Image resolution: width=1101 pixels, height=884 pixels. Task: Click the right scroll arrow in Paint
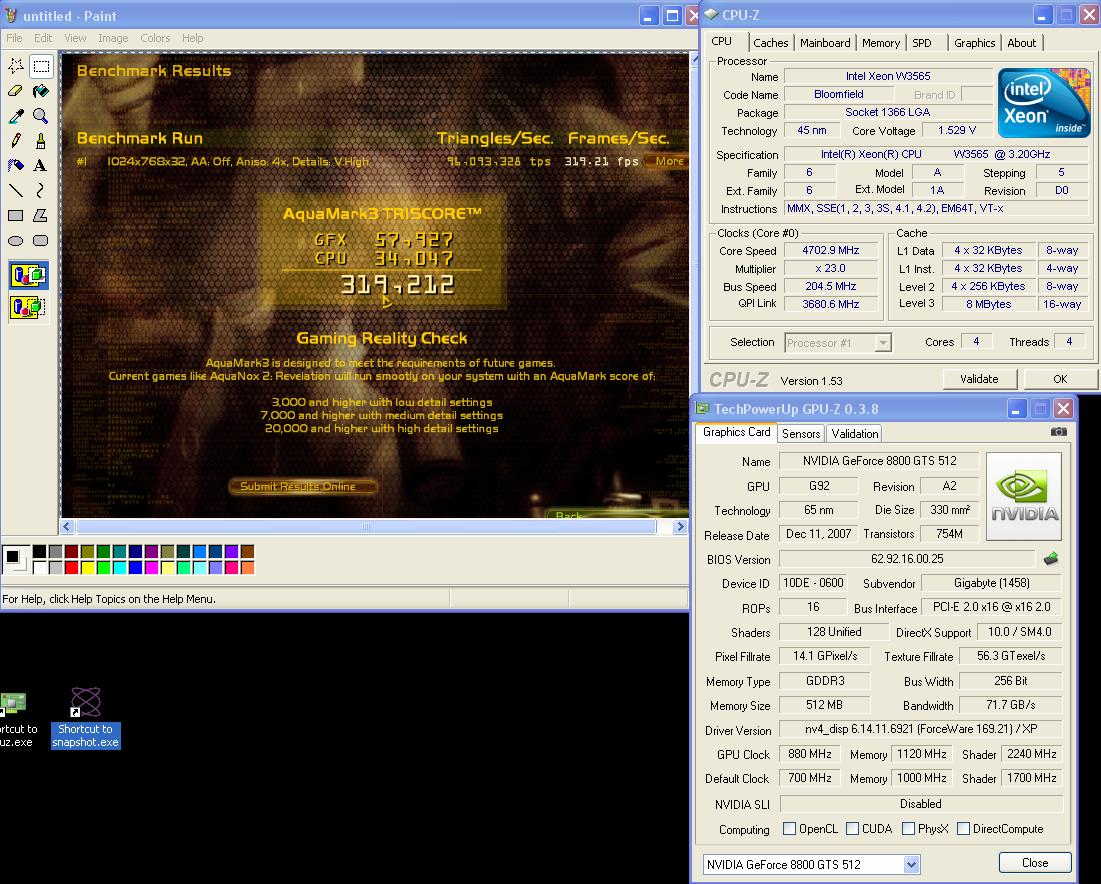[x=679, y=527]
